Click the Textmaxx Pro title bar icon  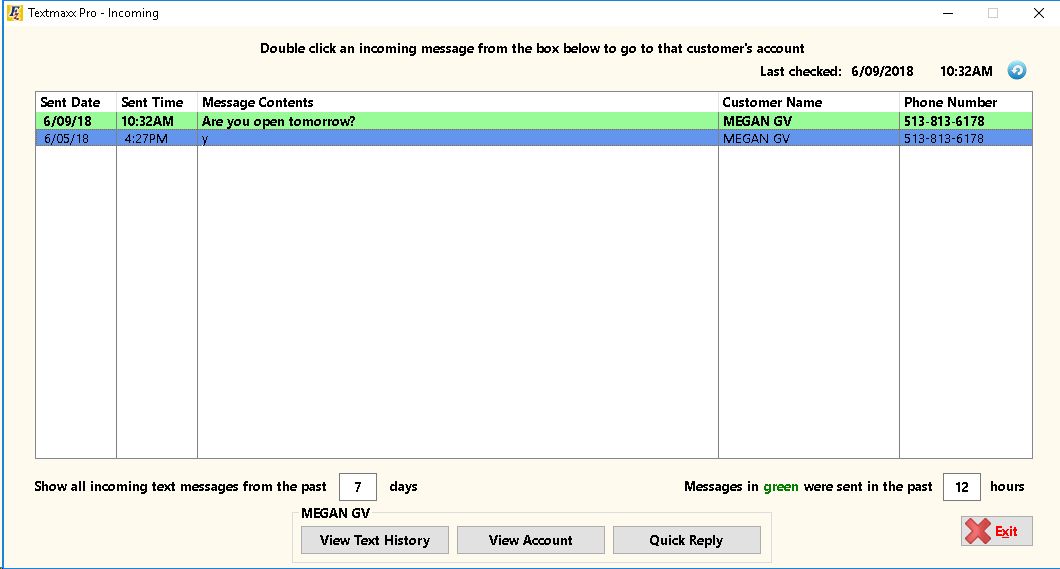click(x=13, y=13)
